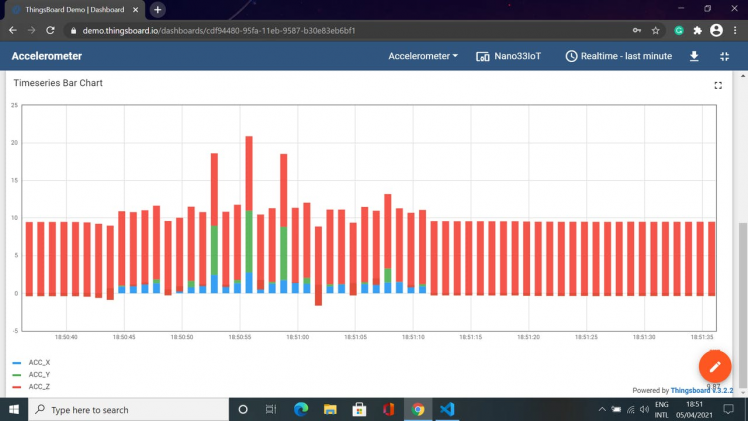Image resolution: width=748 pixels, height=421 pixels.
Task: Launch Visual Studio Code from the taskbar
Action: coord(447,409)
